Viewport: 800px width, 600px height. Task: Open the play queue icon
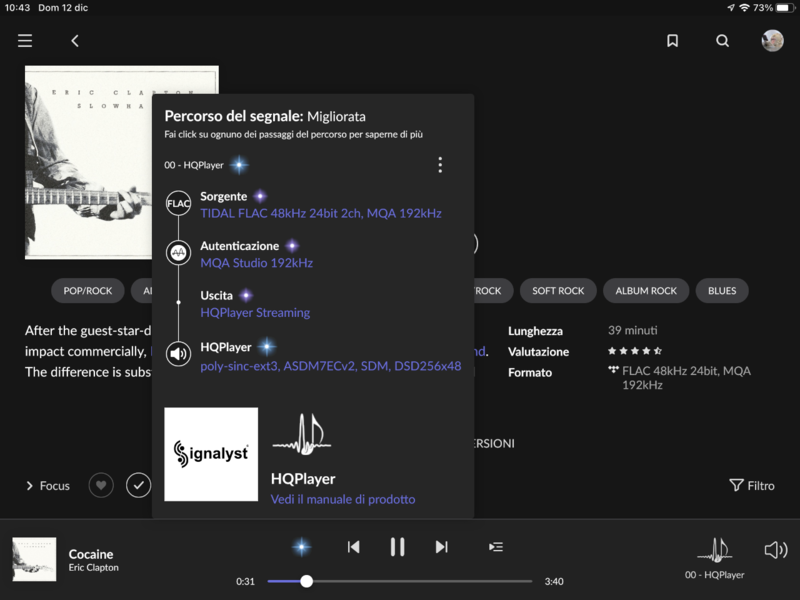(495, 547)
